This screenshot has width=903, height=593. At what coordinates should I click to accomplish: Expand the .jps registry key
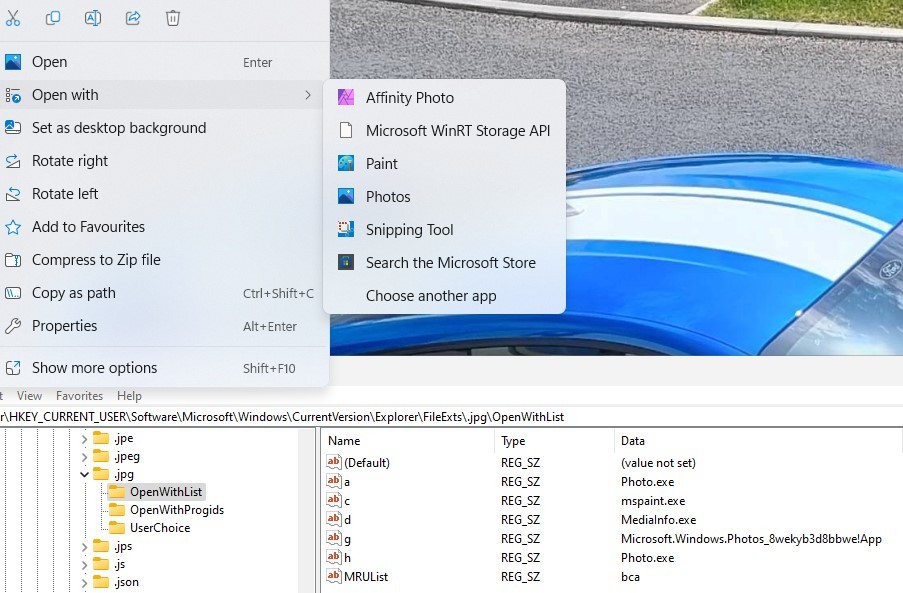pos(84,546)
